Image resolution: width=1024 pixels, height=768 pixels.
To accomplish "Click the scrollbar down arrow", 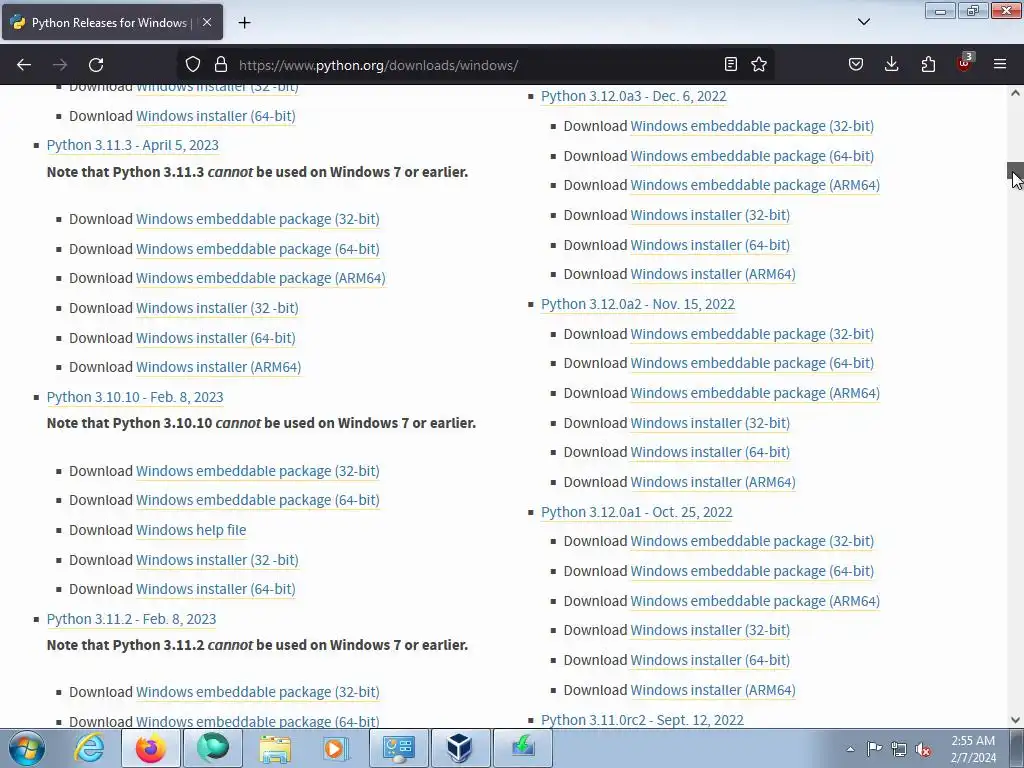I will click(x=1016, y=720).
